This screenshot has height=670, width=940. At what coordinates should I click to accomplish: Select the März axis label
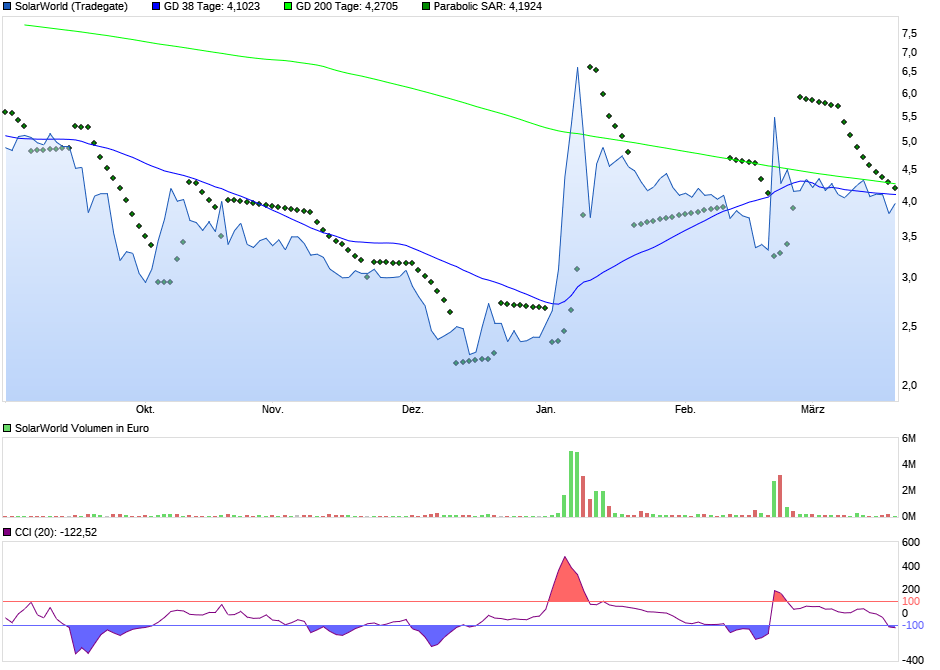812,407
